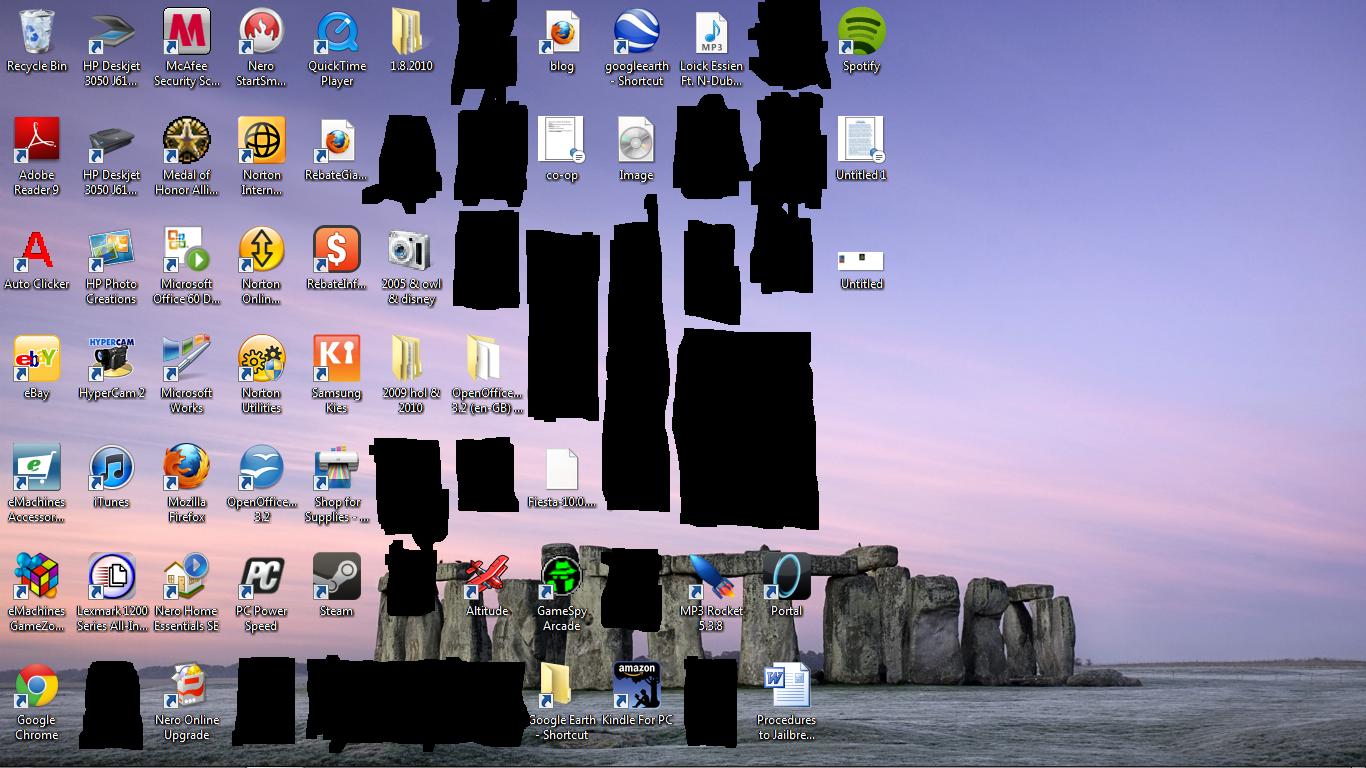The height and width of the screenshot is (768, 1366).
Task: Open PC Power Speed shortcut
Action: pyautogui.click(x=261, y=577)
